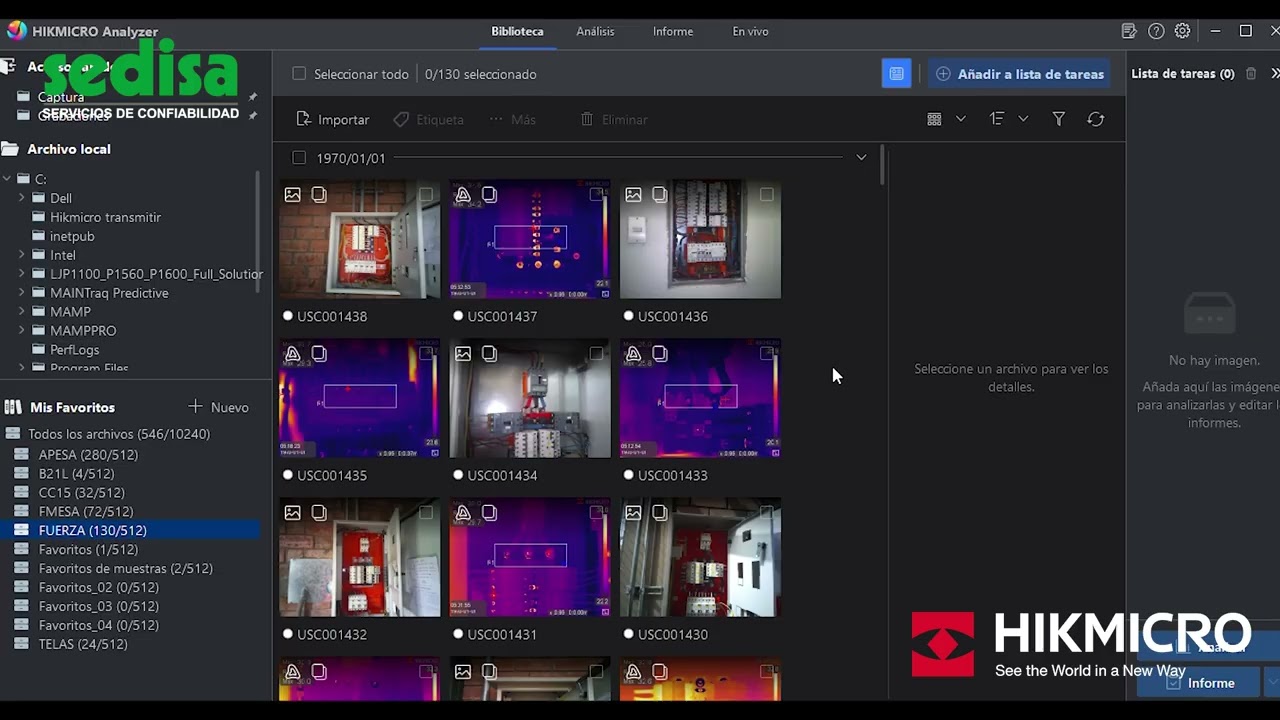Click the Informe button below the task list
The image size is (1280, 720).
pyautogui.click(x=1200, y=683)
